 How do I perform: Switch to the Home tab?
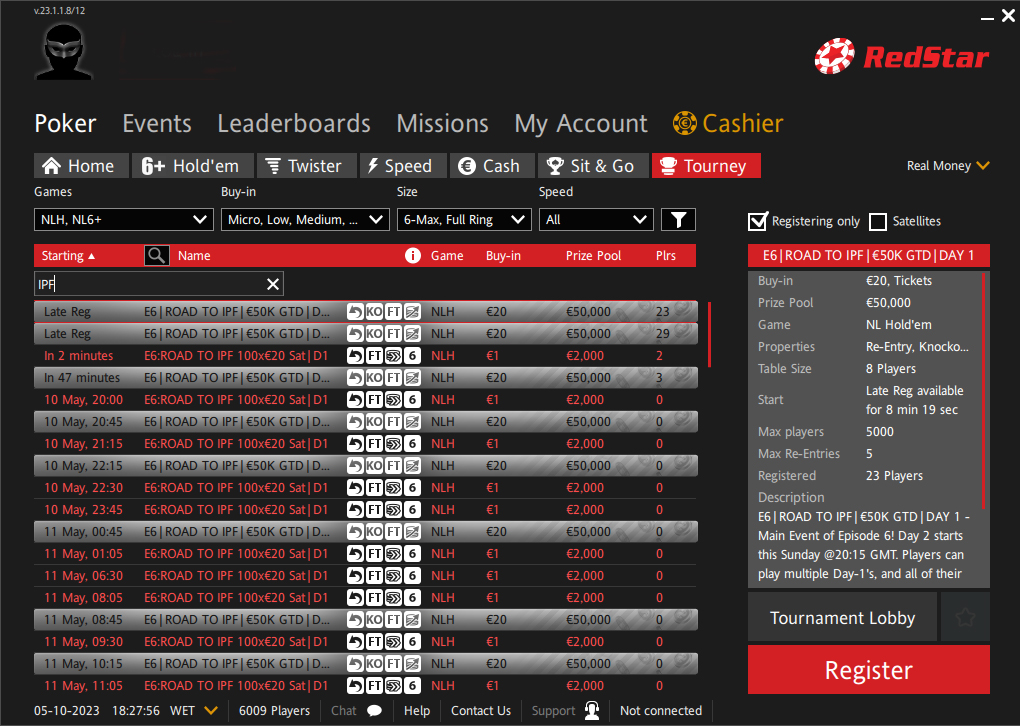(x=81, y=166)
